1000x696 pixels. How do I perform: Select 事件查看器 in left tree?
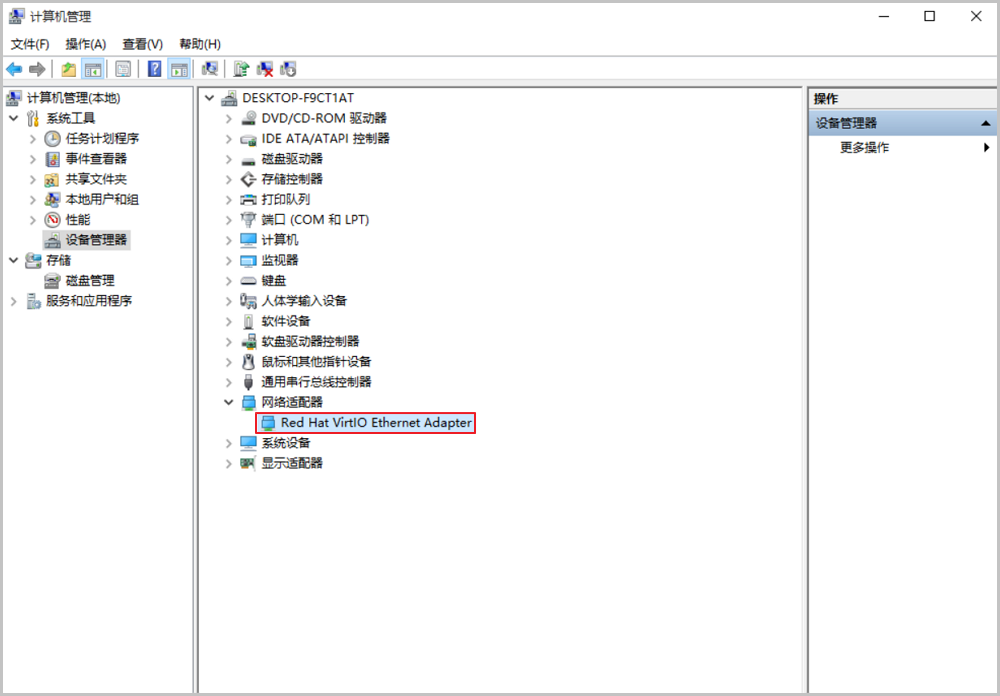(x=96, y=159)
